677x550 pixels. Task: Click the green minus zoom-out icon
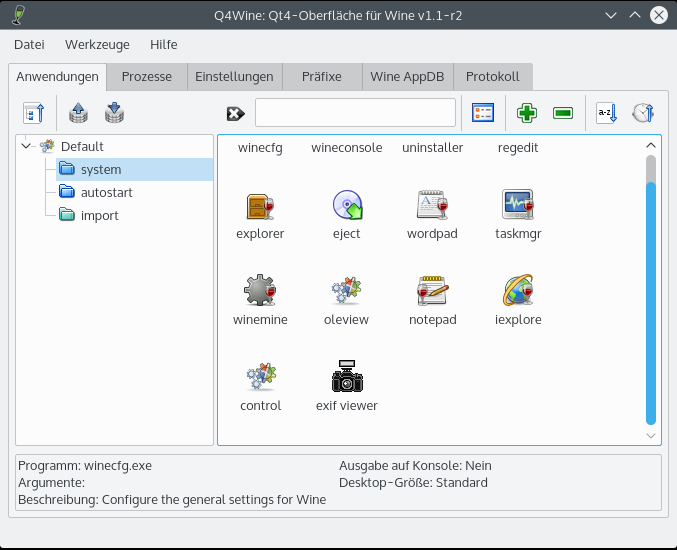click(563, 113)
